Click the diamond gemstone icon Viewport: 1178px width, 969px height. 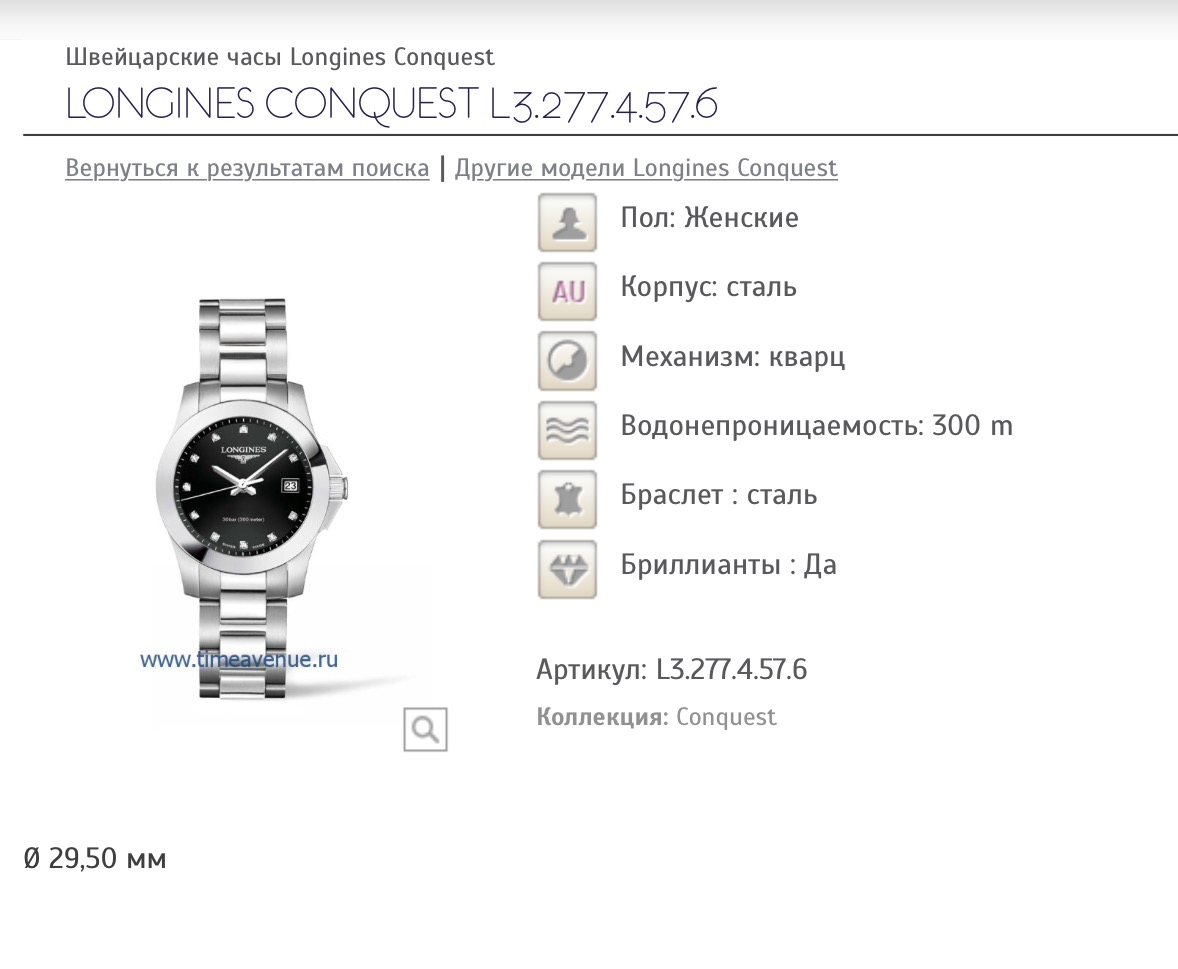567,569
